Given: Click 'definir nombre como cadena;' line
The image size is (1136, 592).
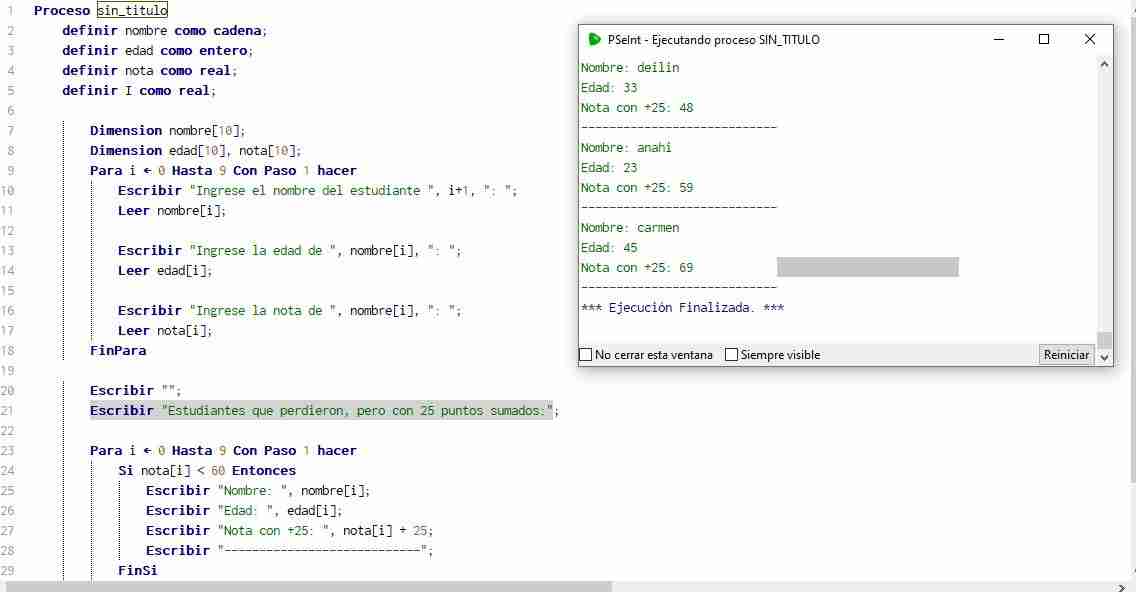Looking at the screenshot, I should [x=164, y=30].
